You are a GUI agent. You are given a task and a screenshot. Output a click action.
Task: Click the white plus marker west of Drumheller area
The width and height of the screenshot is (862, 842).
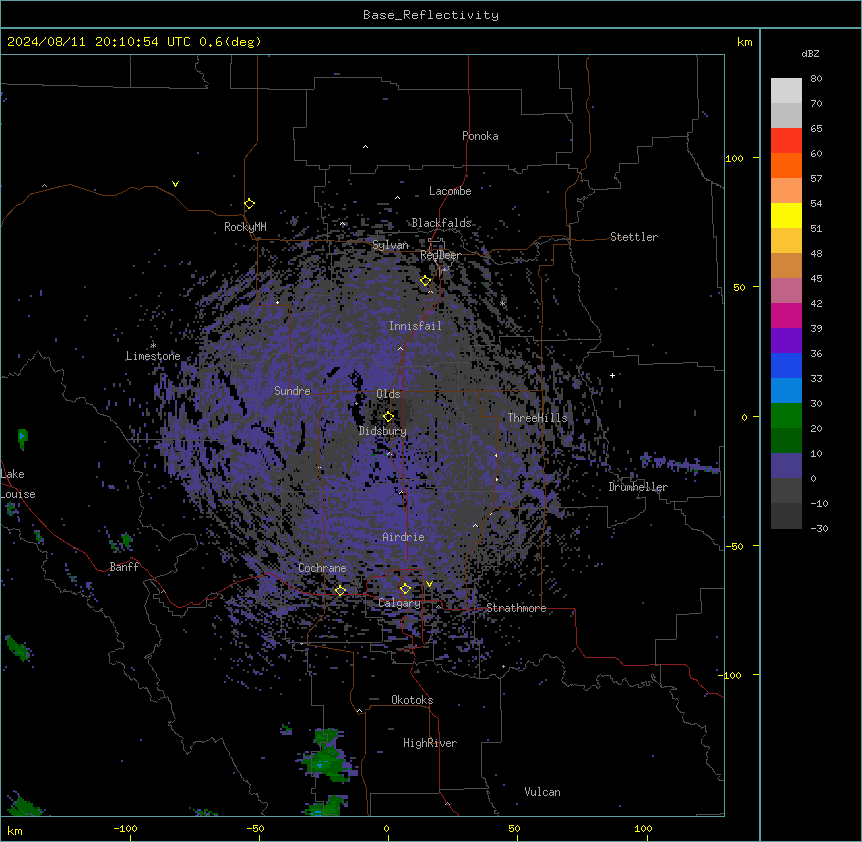612,375
